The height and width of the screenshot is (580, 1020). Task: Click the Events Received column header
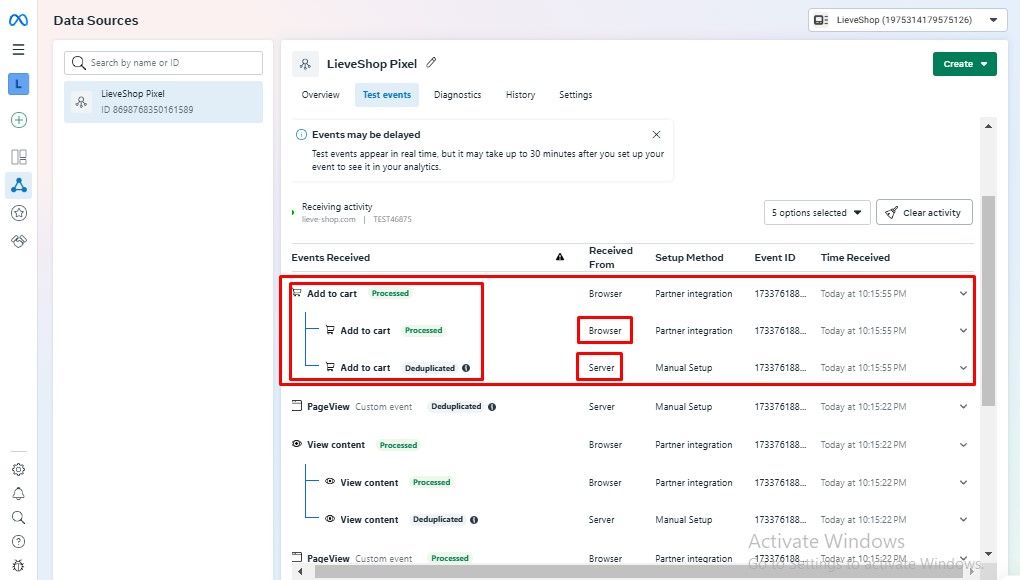coord(330,257)
